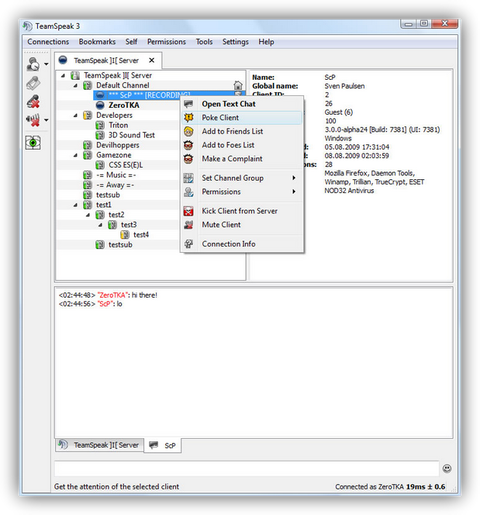Click the home icon on Default Channel row
Screen dimensions: 480x515
point(238,85)
